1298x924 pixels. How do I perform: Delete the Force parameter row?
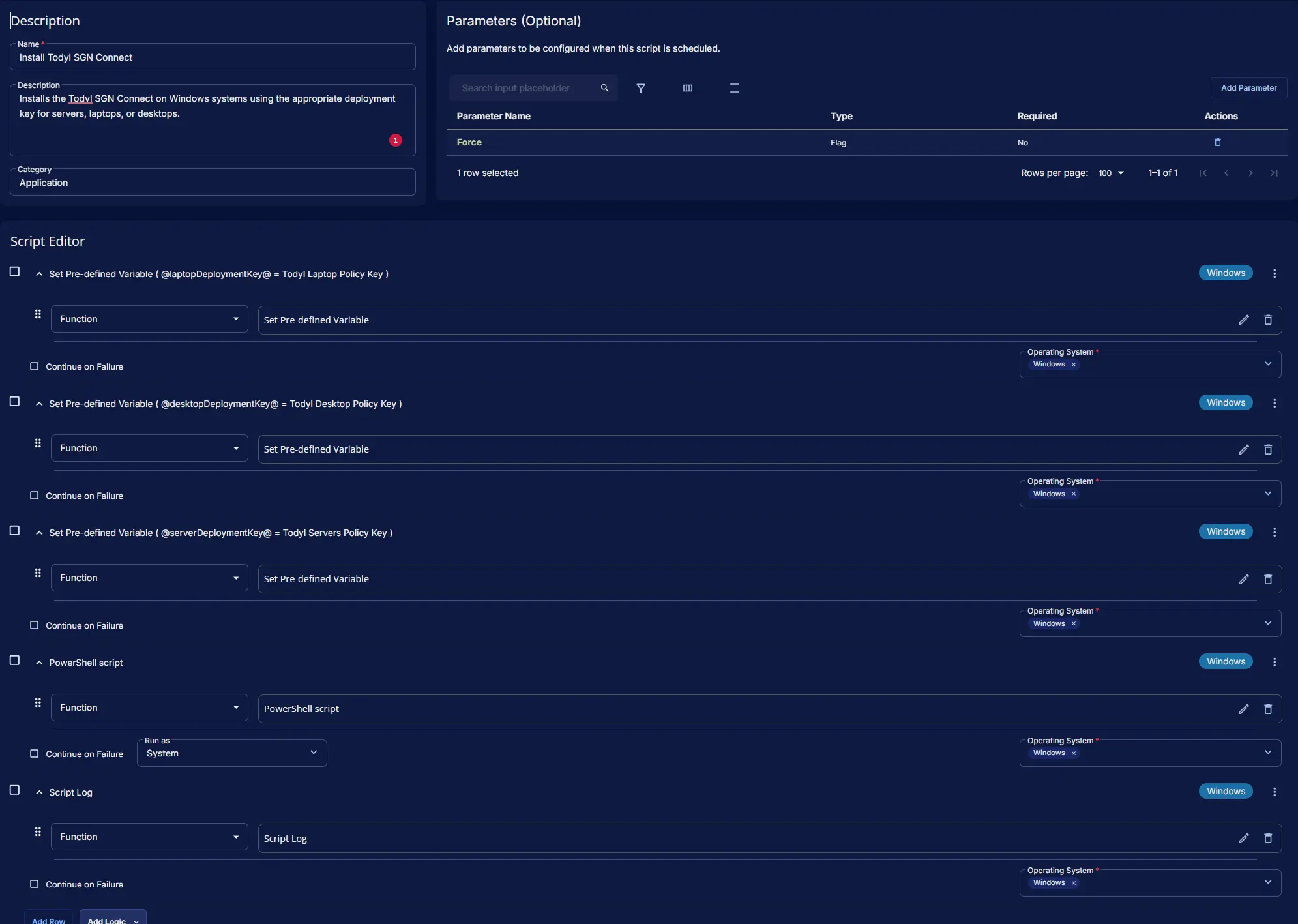tap(1217, 142)
